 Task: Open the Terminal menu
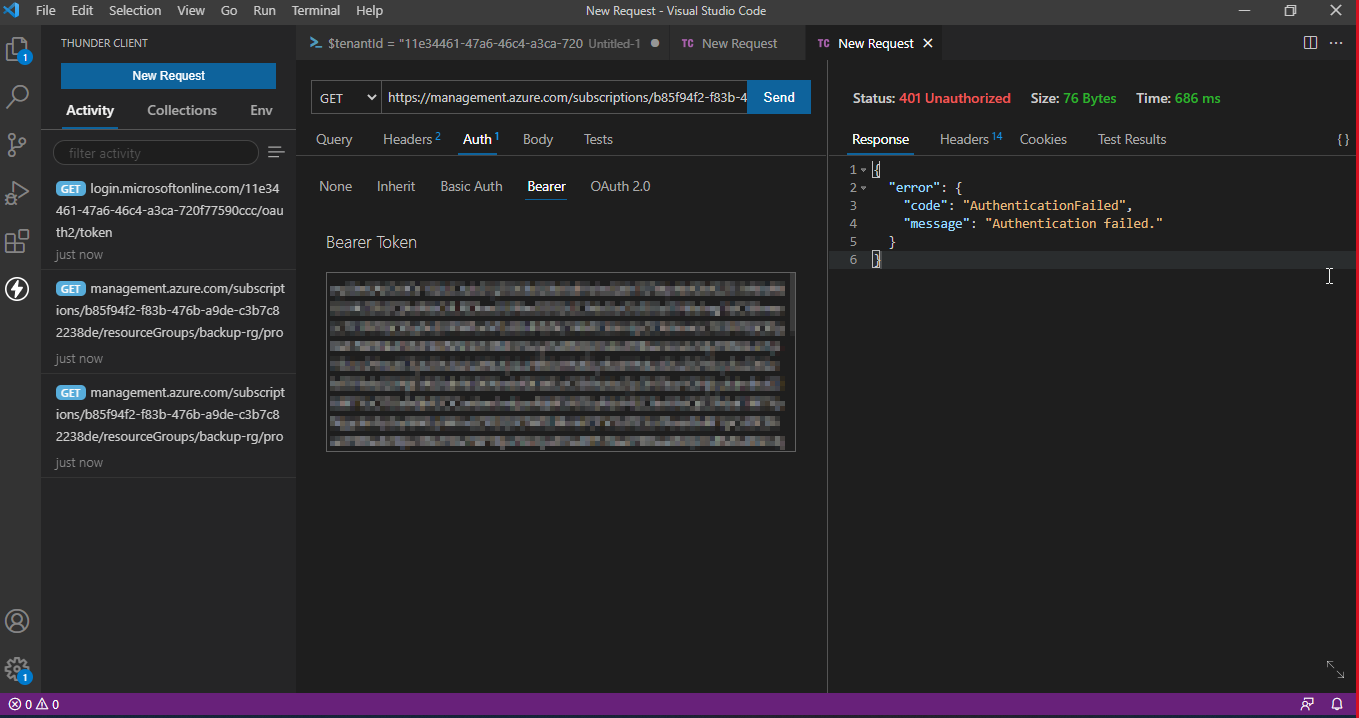tap(316, 11)
